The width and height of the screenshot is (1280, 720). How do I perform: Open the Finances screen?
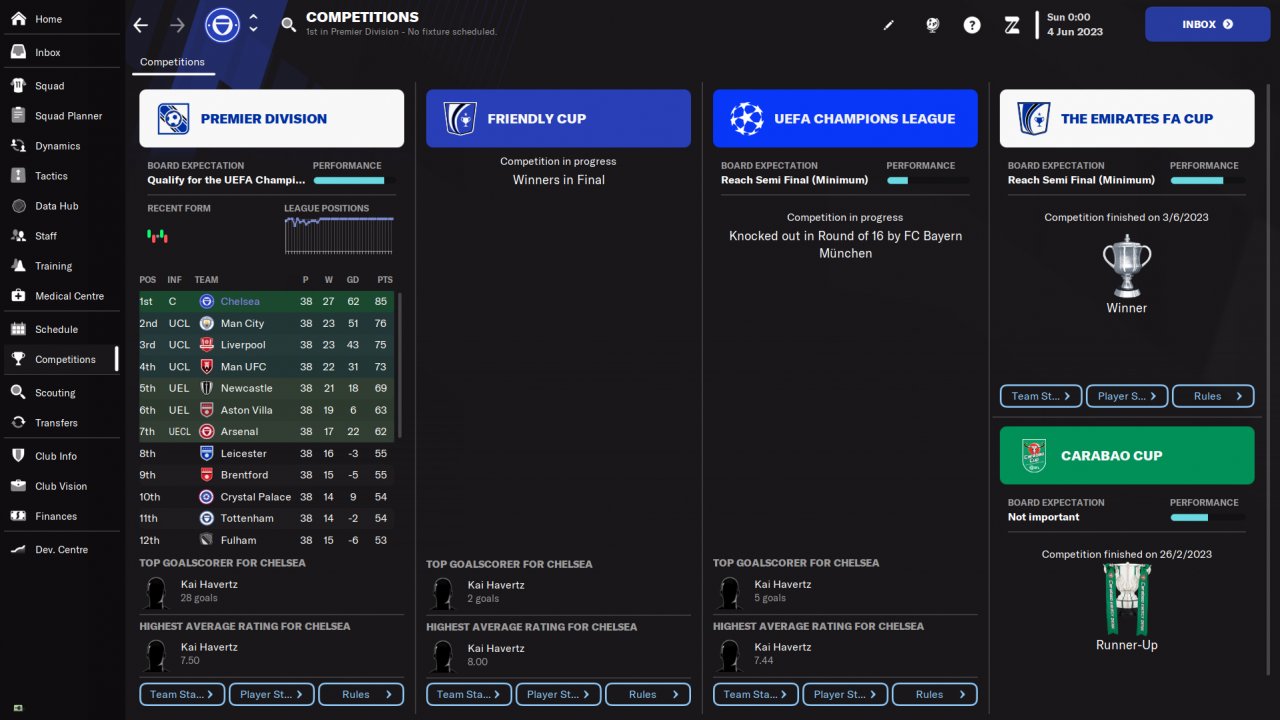pyautogui.click(x=60, y=516)
